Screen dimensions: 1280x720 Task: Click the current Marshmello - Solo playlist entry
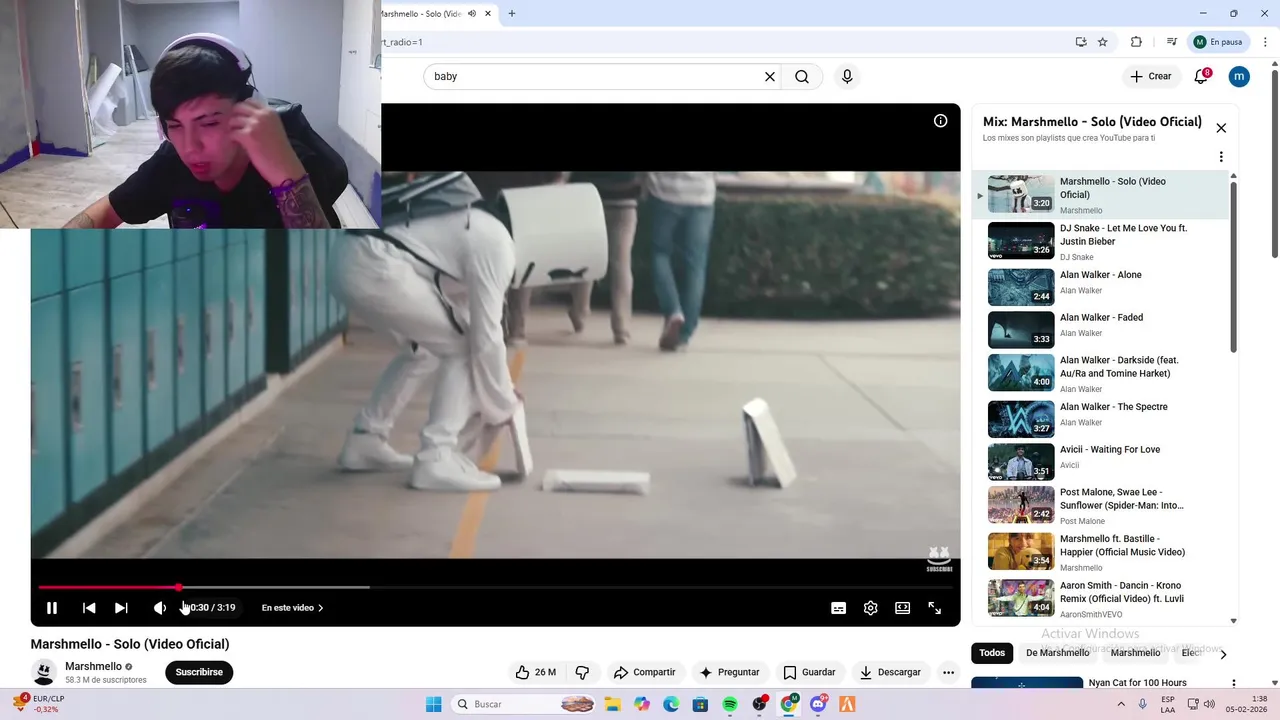point(1100,194)
